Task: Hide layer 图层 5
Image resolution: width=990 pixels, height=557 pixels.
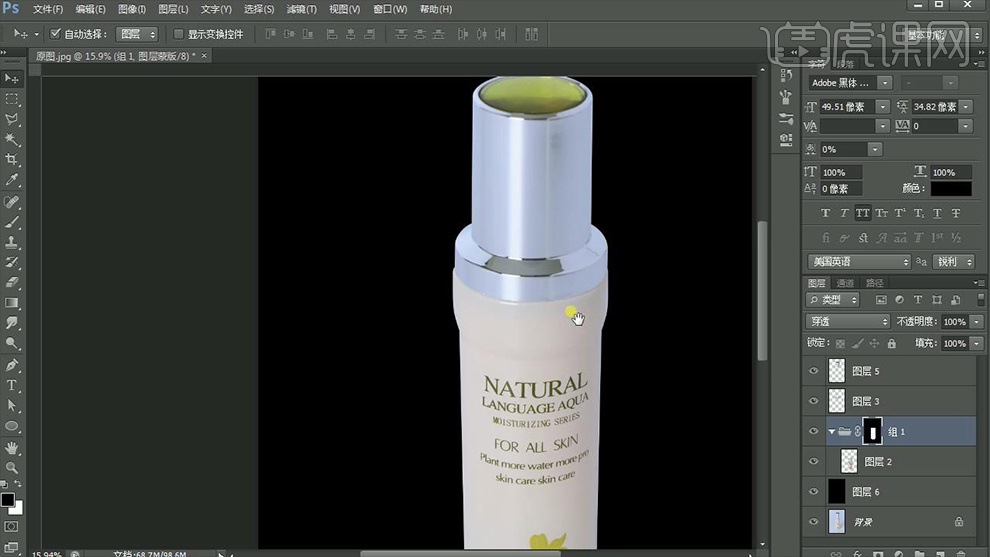Action: click(x=813, y=371)
